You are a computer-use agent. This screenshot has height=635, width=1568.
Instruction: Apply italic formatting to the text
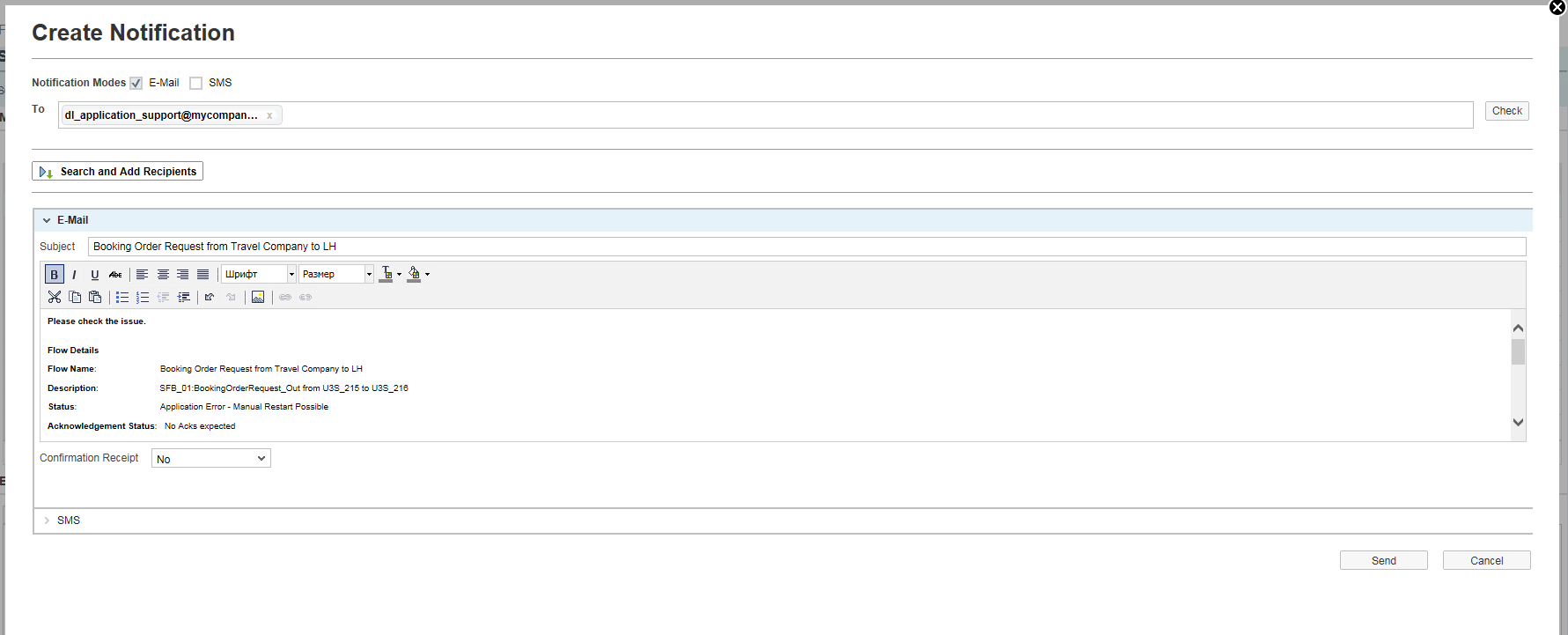coord(74,275)
